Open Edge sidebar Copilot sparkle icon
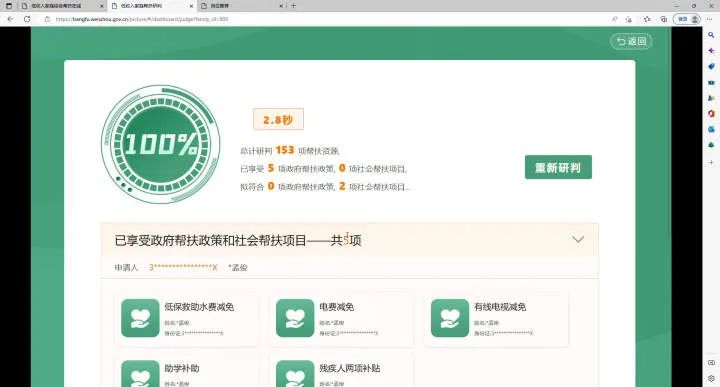 pyautogui.click(x=711, y=50)
